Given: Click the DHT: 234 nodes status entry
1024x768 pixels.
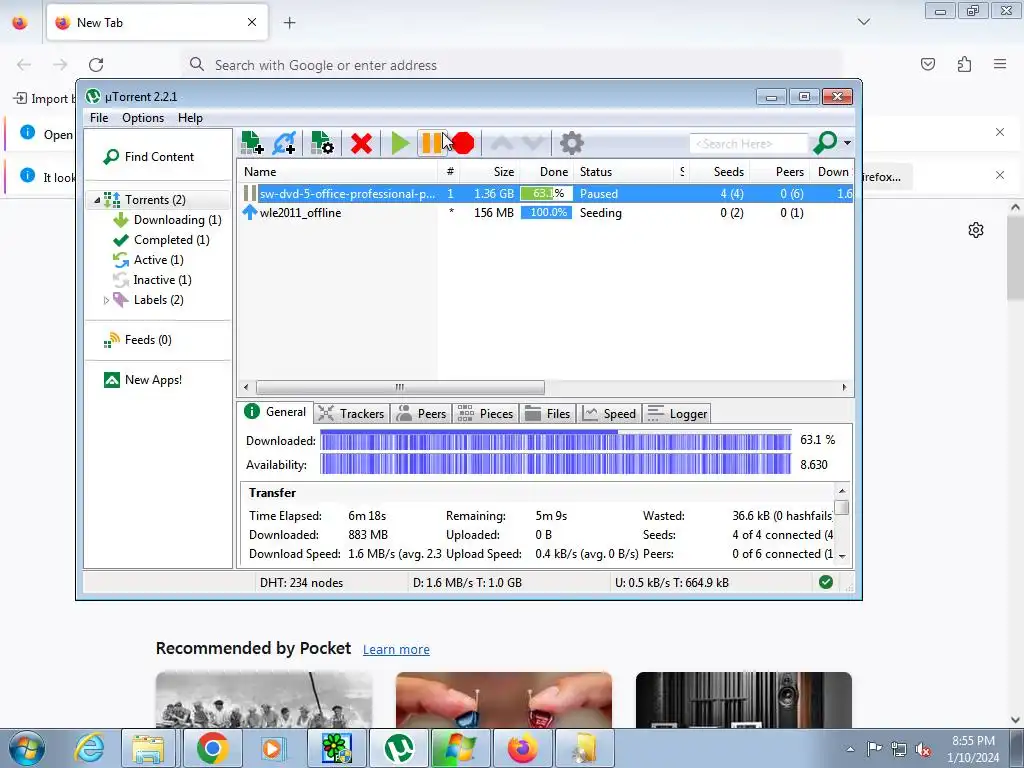Looking at the screenshot, I should pyautogui.click(x=301, y=583).
